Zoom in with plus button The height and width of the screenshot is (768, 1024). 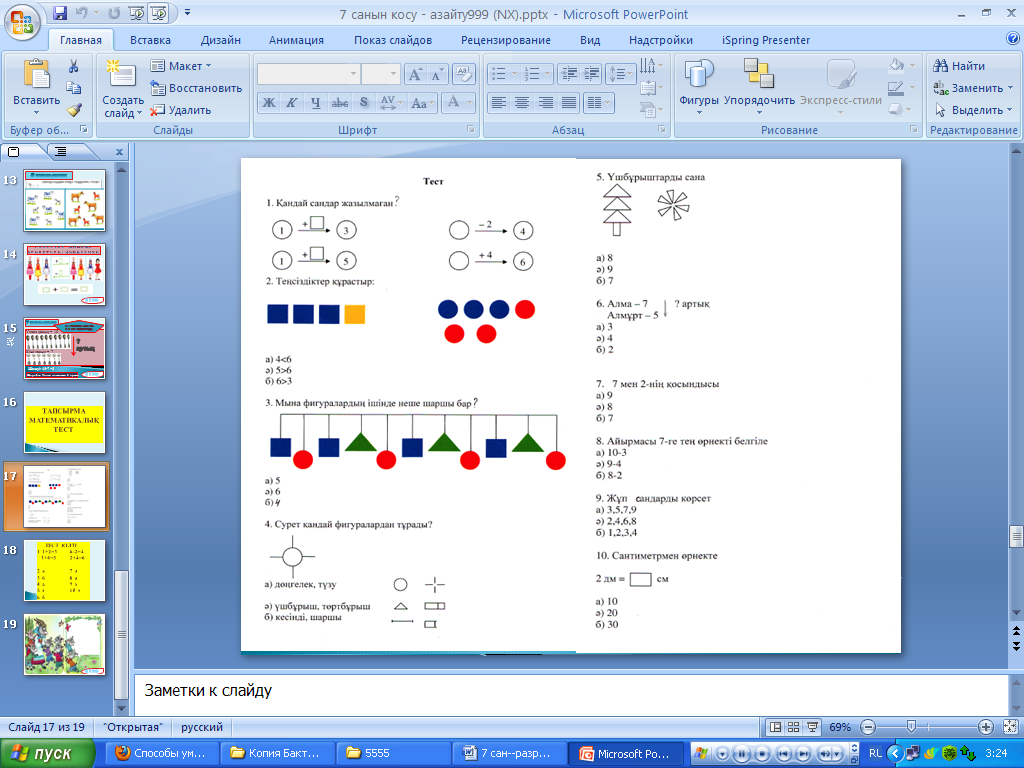985,727
